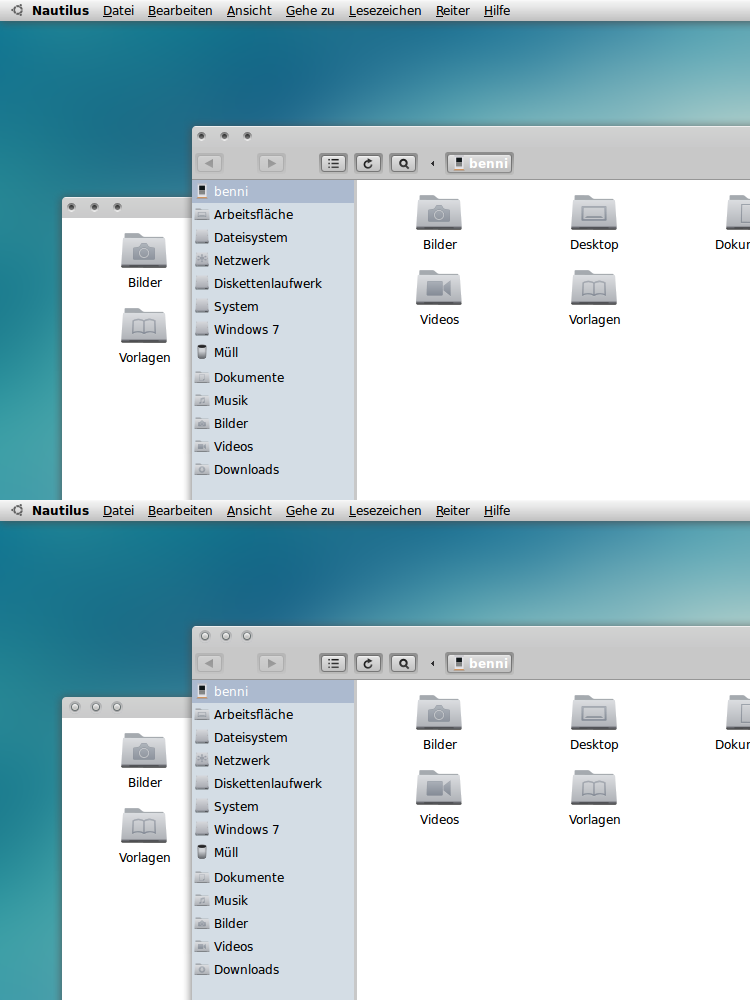Click the Ubuntu logo in upper menu bar
This screenshot has width=750, height=1000.
tap(17, 10)
